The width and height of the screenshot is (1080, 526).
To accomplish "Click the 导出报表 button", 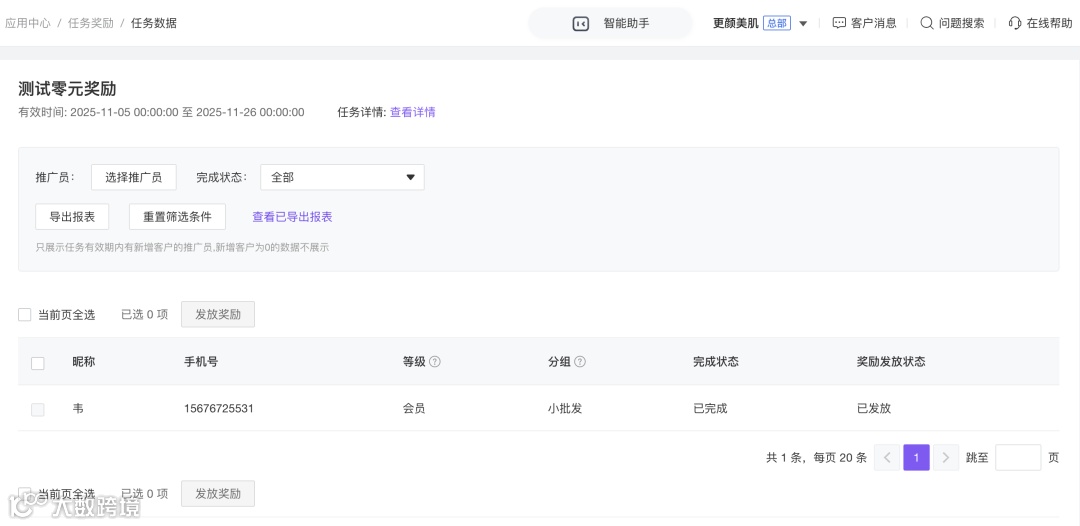I will [x=72, y=217].
